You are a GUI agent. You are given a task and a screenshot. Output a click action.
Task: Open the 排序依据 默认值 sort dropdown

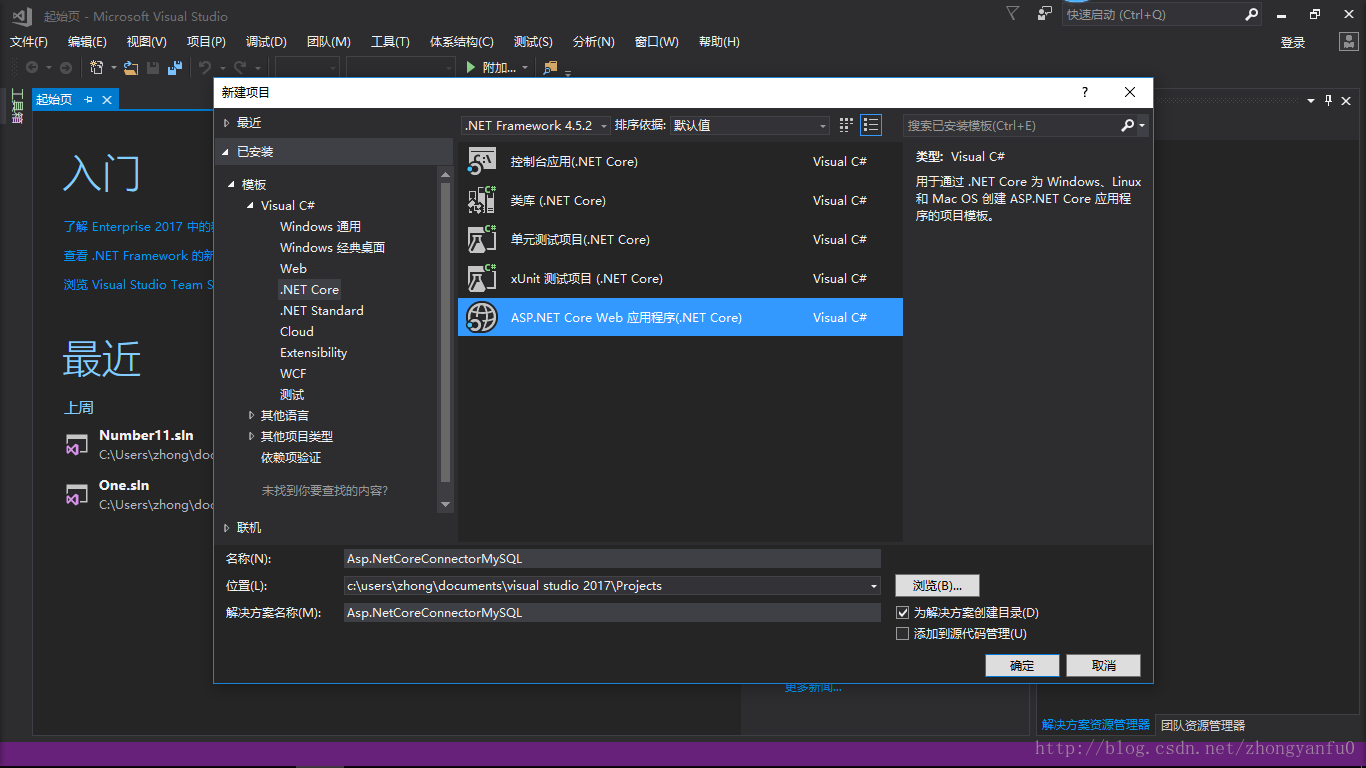point(750,125)
